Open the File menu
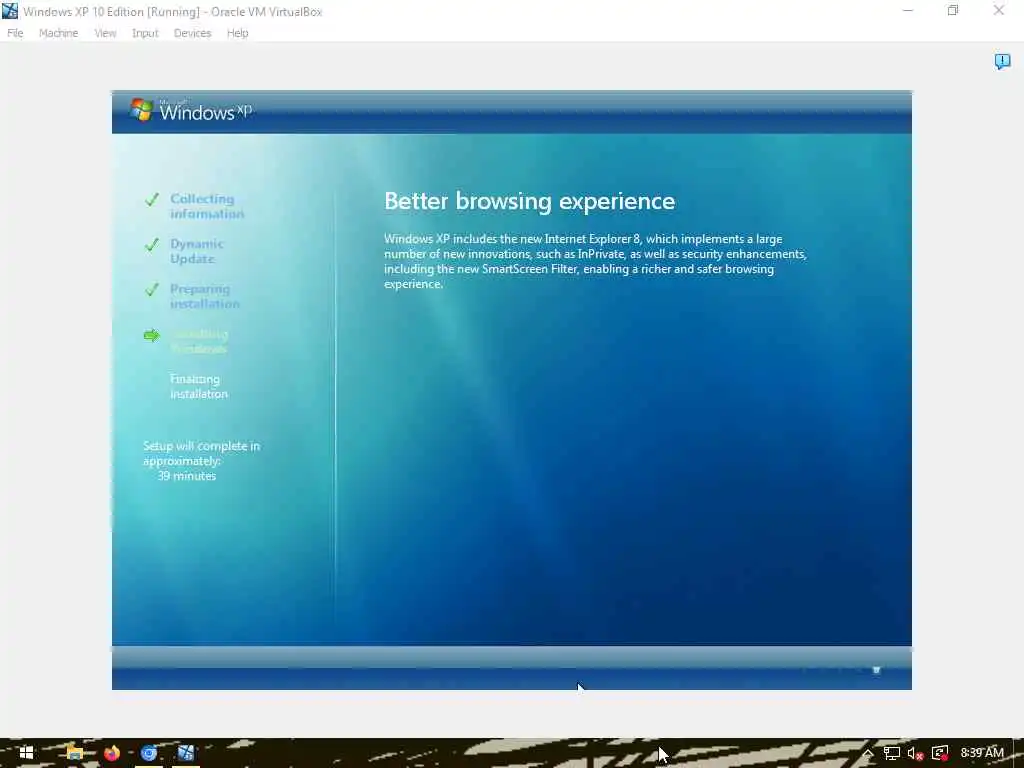This screenshot has height=768, width=1024. click(15, 33)
